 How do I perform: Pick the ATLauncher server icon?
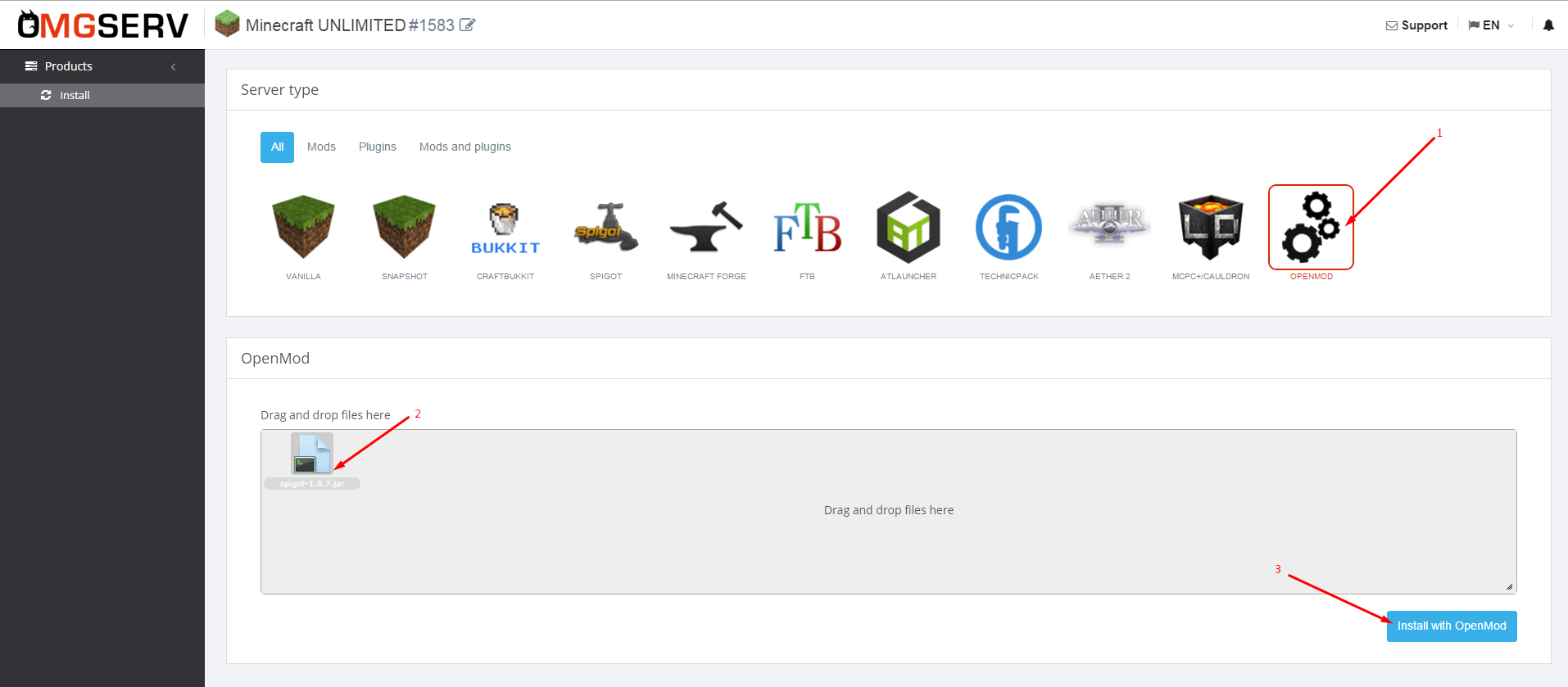click(909, 227)
